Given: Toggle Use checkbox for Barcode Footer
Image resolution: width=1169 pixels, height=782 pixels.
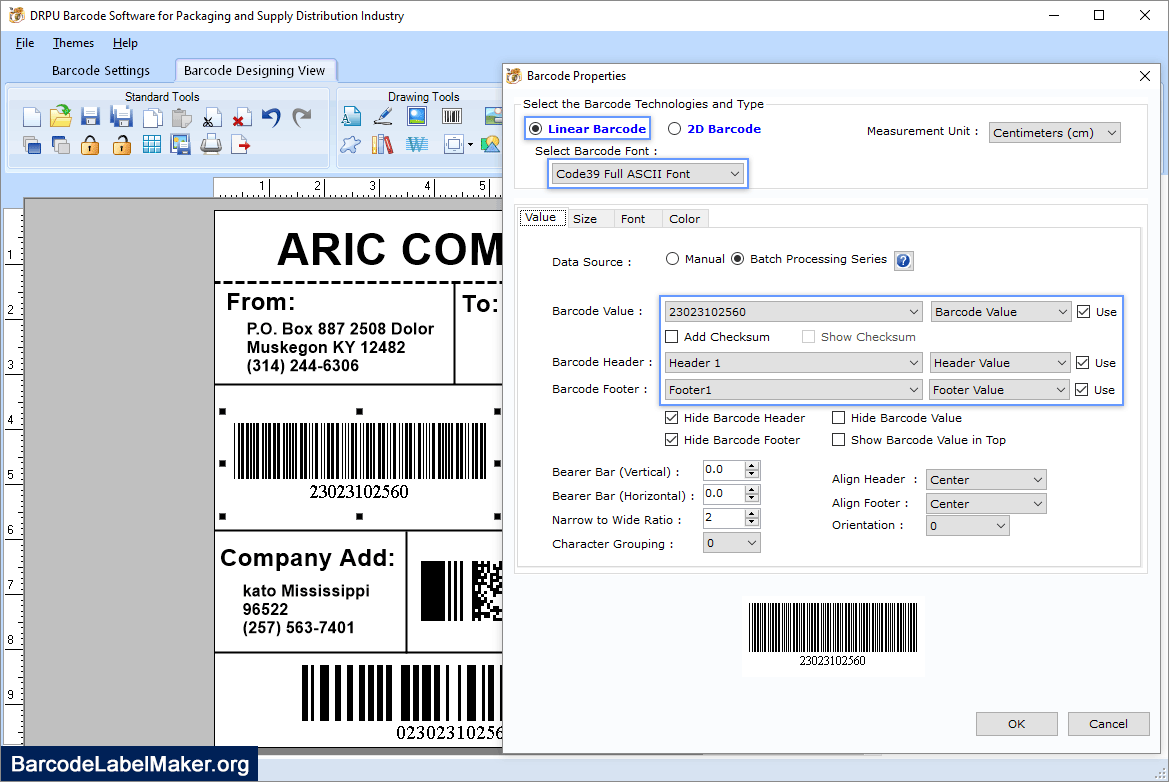Looking at the screenshot, I should 1082,390.
